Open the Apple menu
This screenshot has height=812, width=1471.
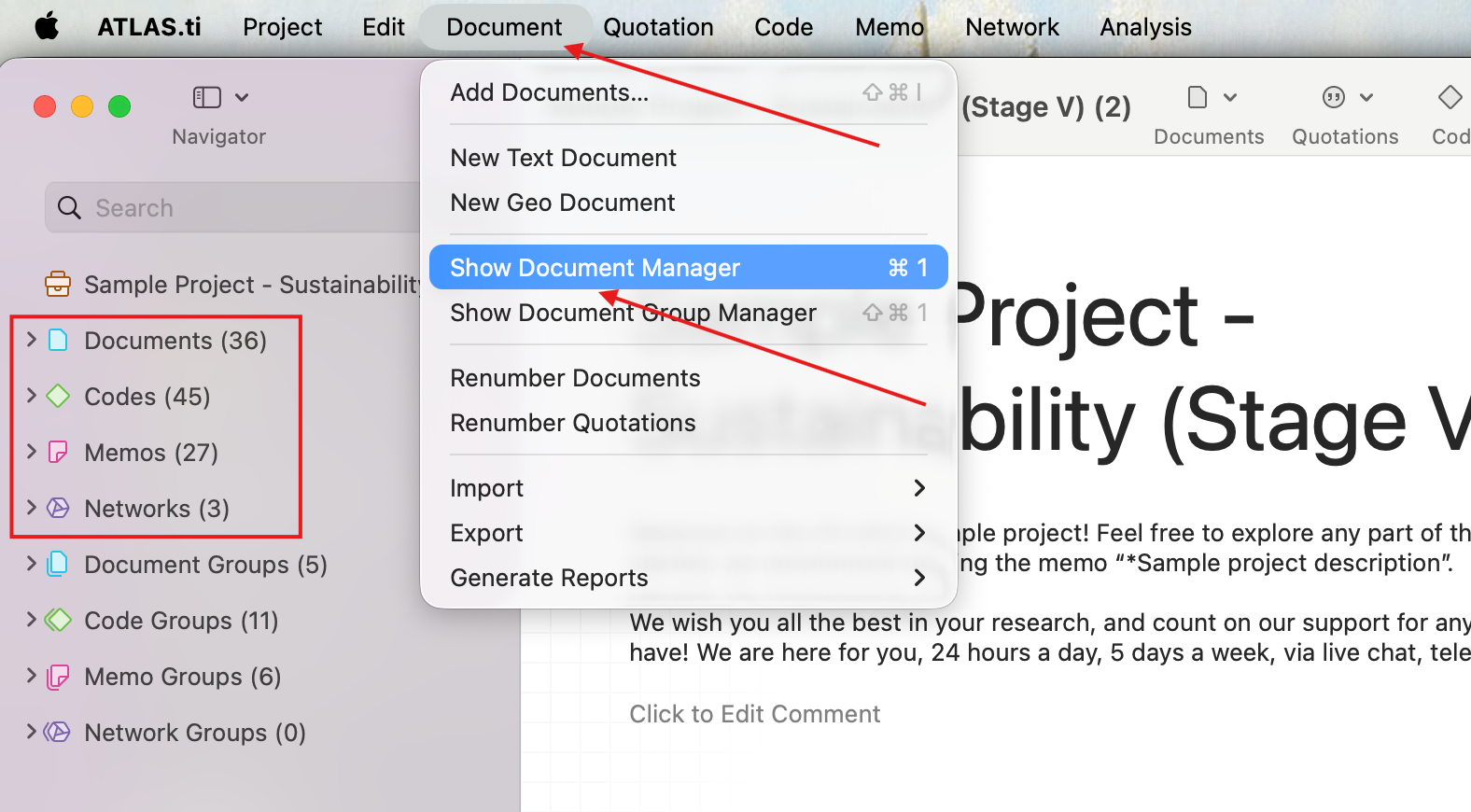(x=47, y=26)
